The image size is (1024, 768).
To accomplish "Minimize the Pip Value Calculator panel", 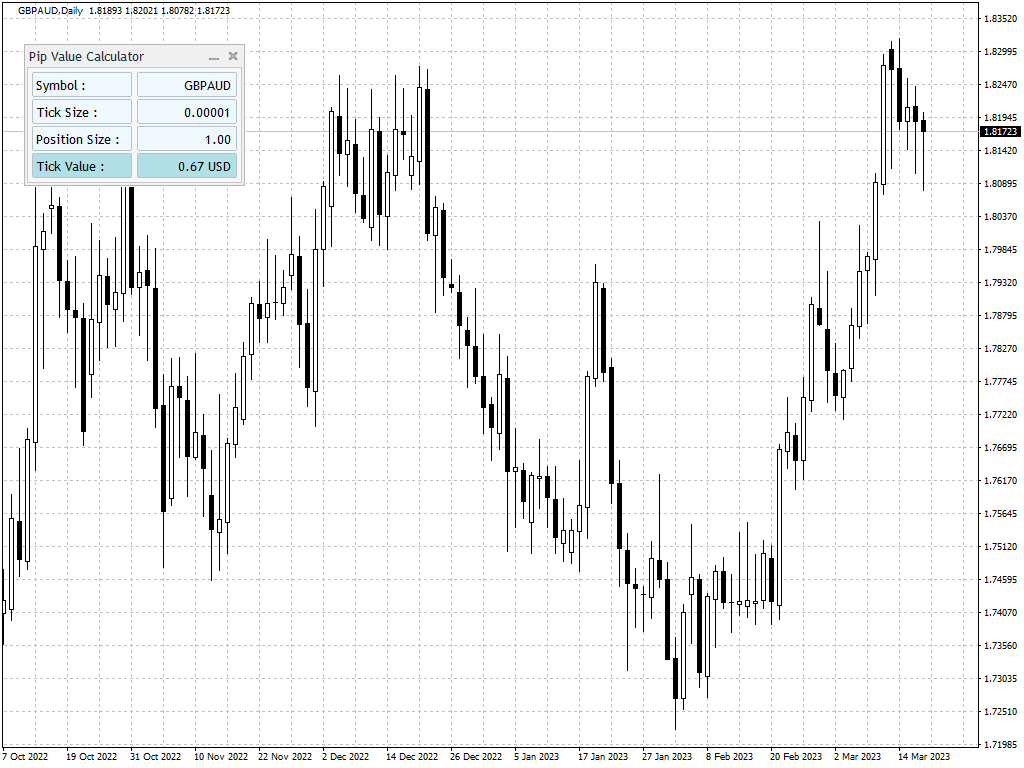I will (x=214, y=57).
